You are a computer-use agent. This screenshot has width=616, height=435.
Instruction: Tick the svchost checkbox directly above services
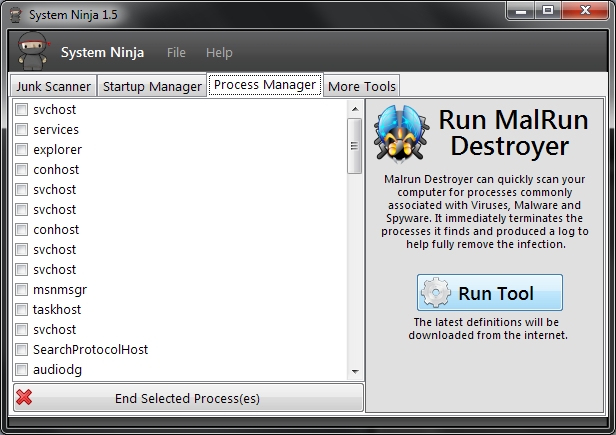(x=22, y=109)
